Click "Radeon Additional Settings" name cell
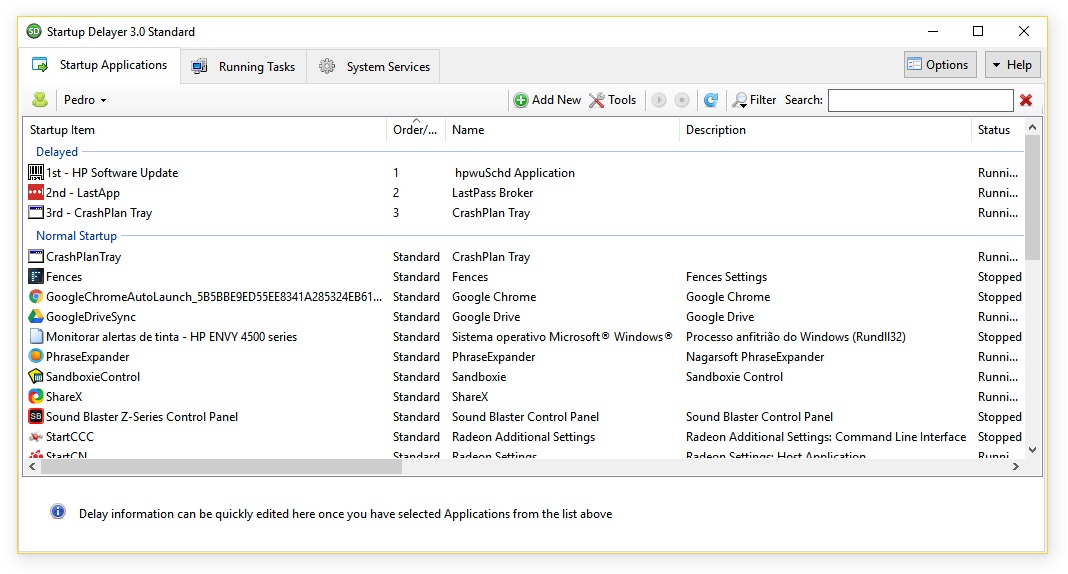This screenshot has height=574, width=1068. tap(523, 437)
